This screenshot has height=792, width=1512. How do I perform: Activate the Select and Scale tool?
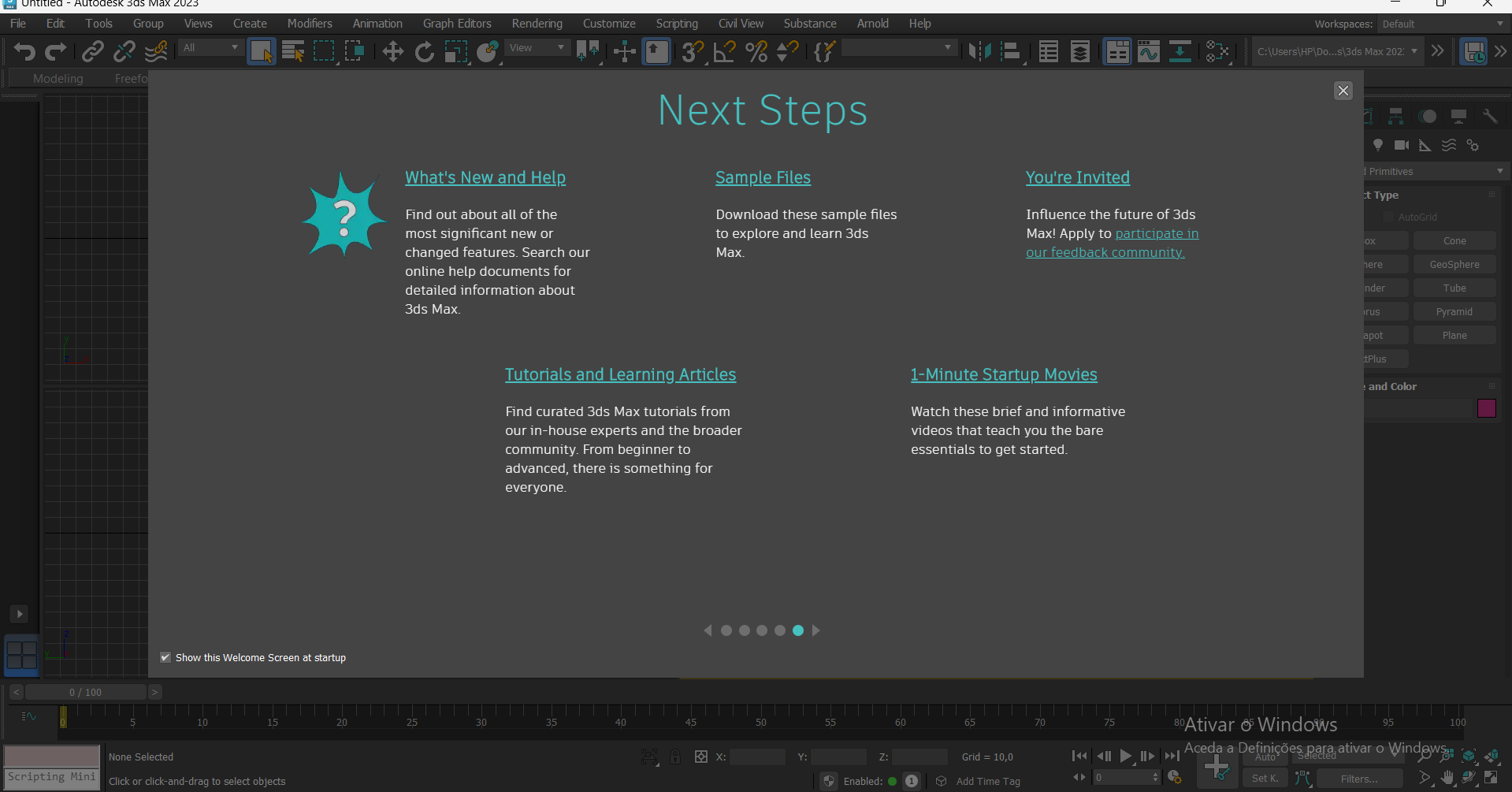(x=455, y=52)
